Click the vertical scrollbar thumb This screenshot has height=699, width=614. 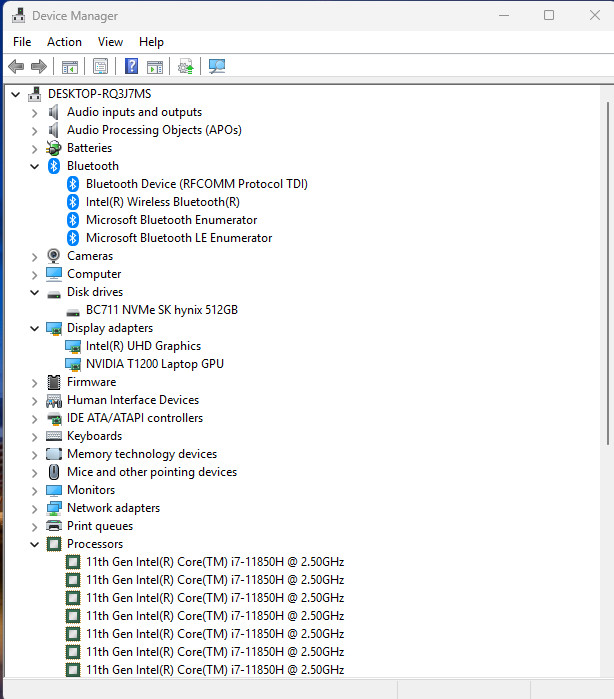[x=608, y=273]
